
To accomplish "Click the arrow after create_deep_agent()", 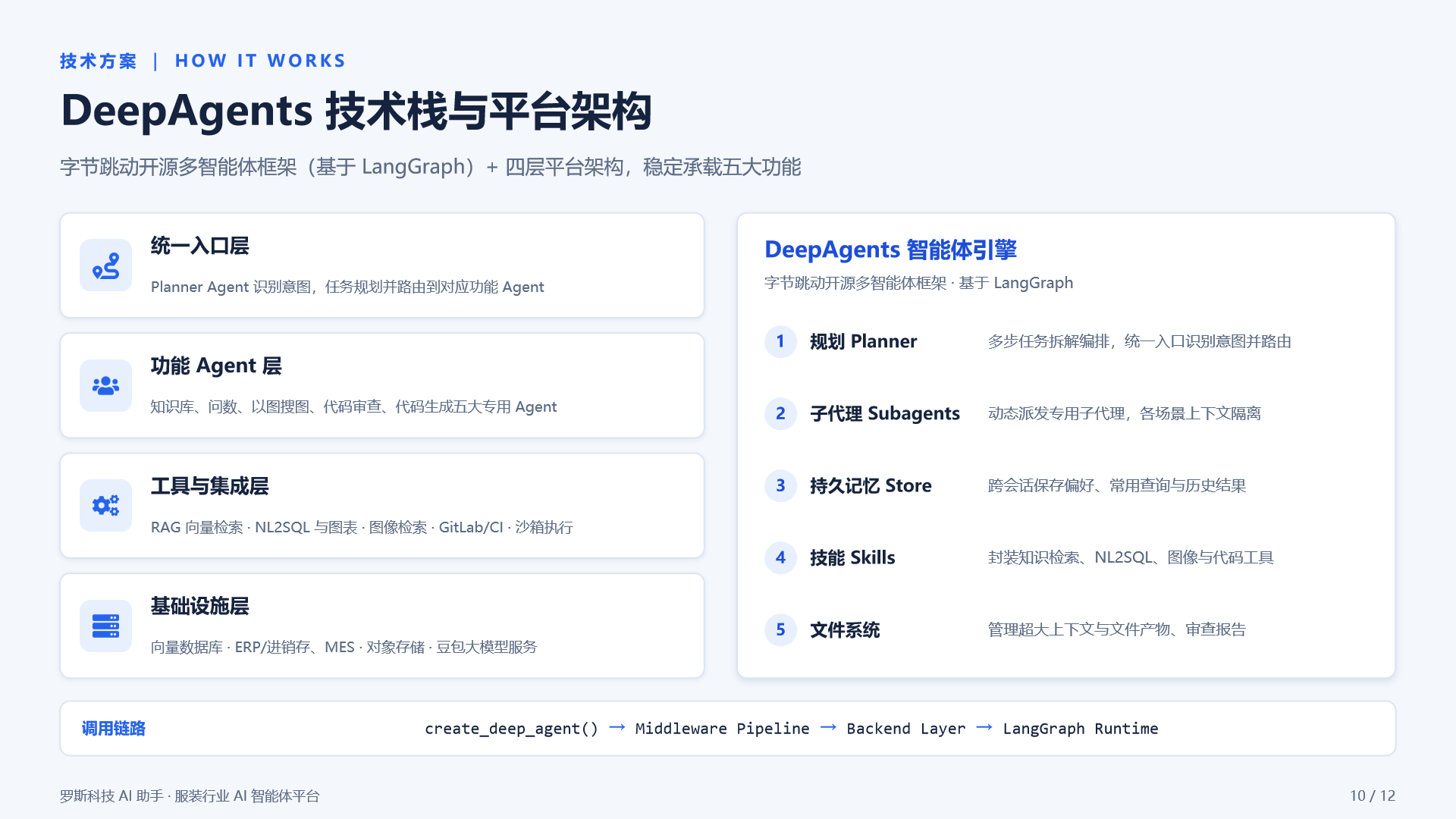I will pyautogui.click(x=617, y=727).
